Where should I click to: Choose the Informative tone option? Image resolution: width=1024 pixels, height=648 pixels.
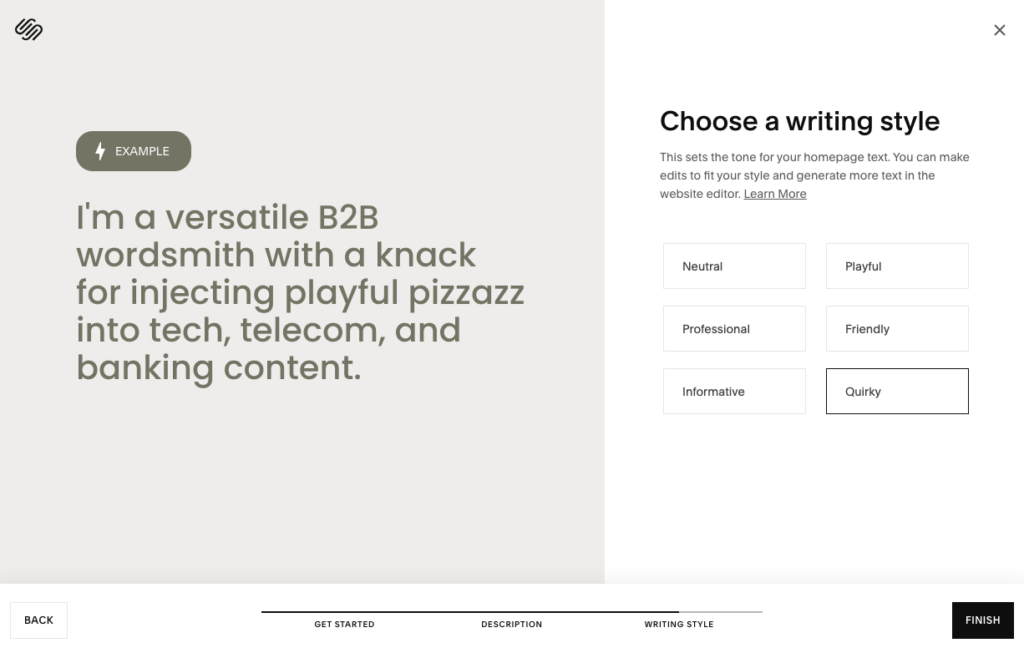(x=734, y=391)
